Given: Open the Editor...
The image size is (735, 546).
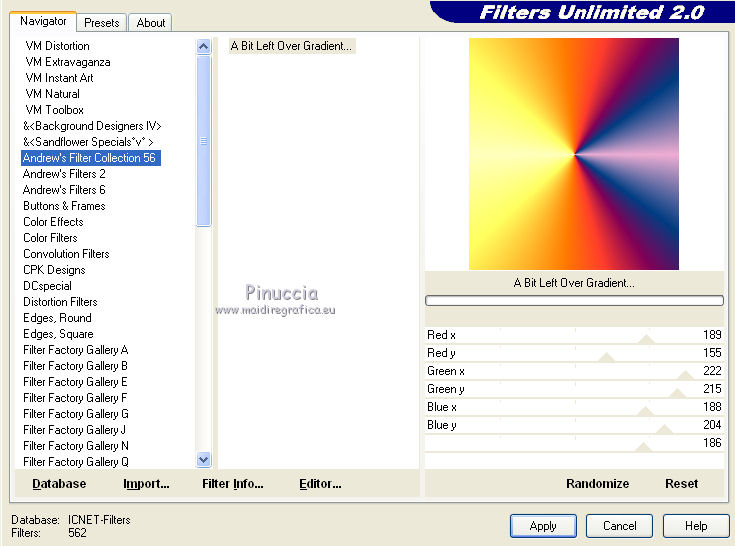Looking at the screenshot, I should tap(320, 484).
